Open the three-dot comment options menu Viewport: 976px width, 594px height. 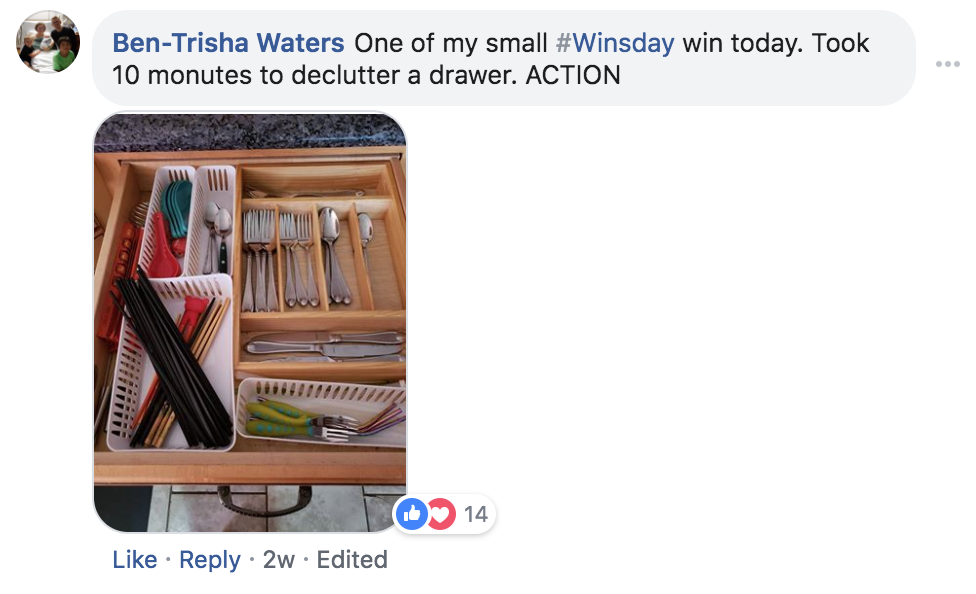tap(947, 64)
